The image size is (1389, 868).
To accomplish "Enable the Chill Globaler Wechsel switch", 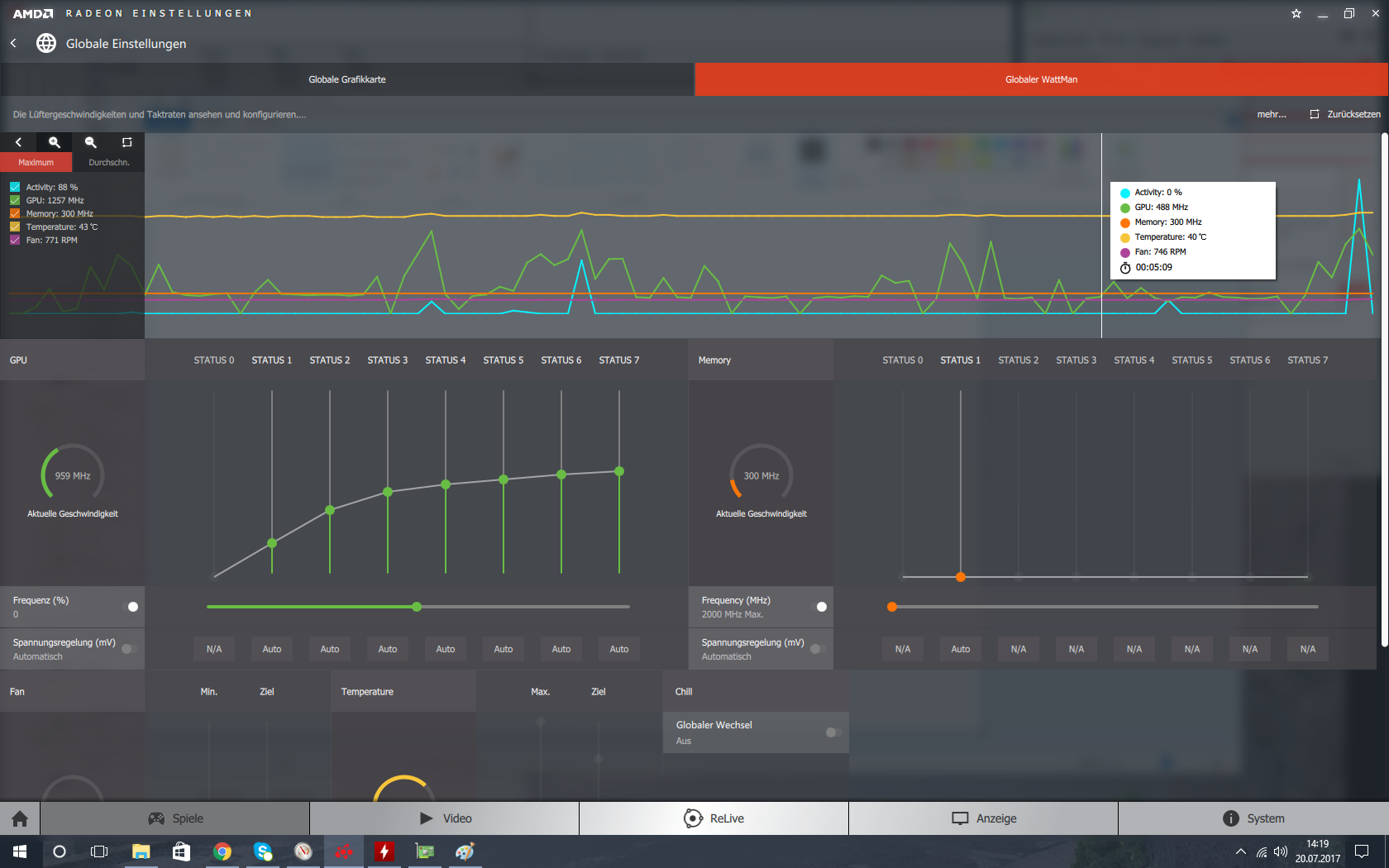I will (833, 732).
